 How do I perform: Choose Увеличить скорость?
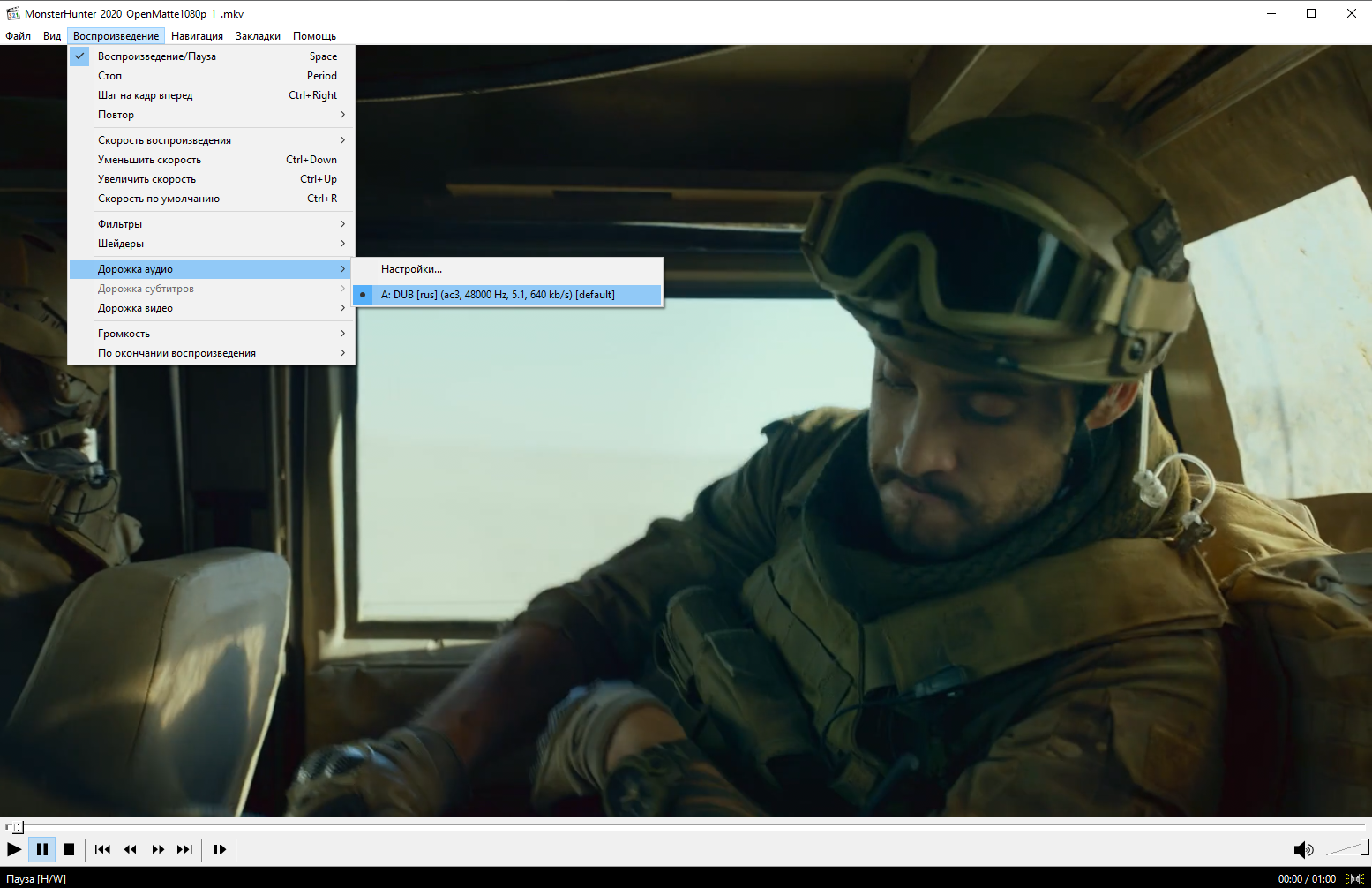(x=212, y=178)
